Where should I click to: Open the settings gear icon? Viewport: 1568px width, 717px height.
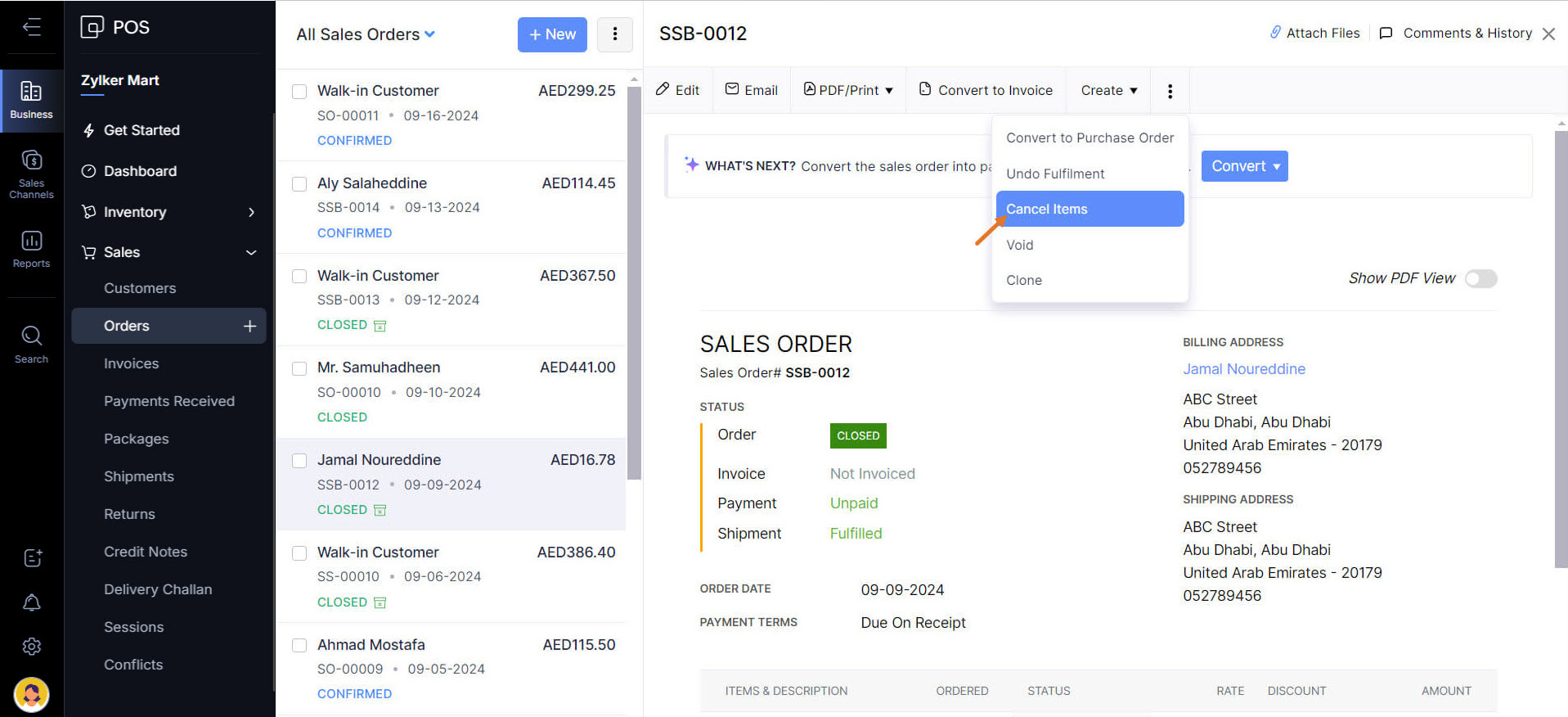tap(31, 647)
